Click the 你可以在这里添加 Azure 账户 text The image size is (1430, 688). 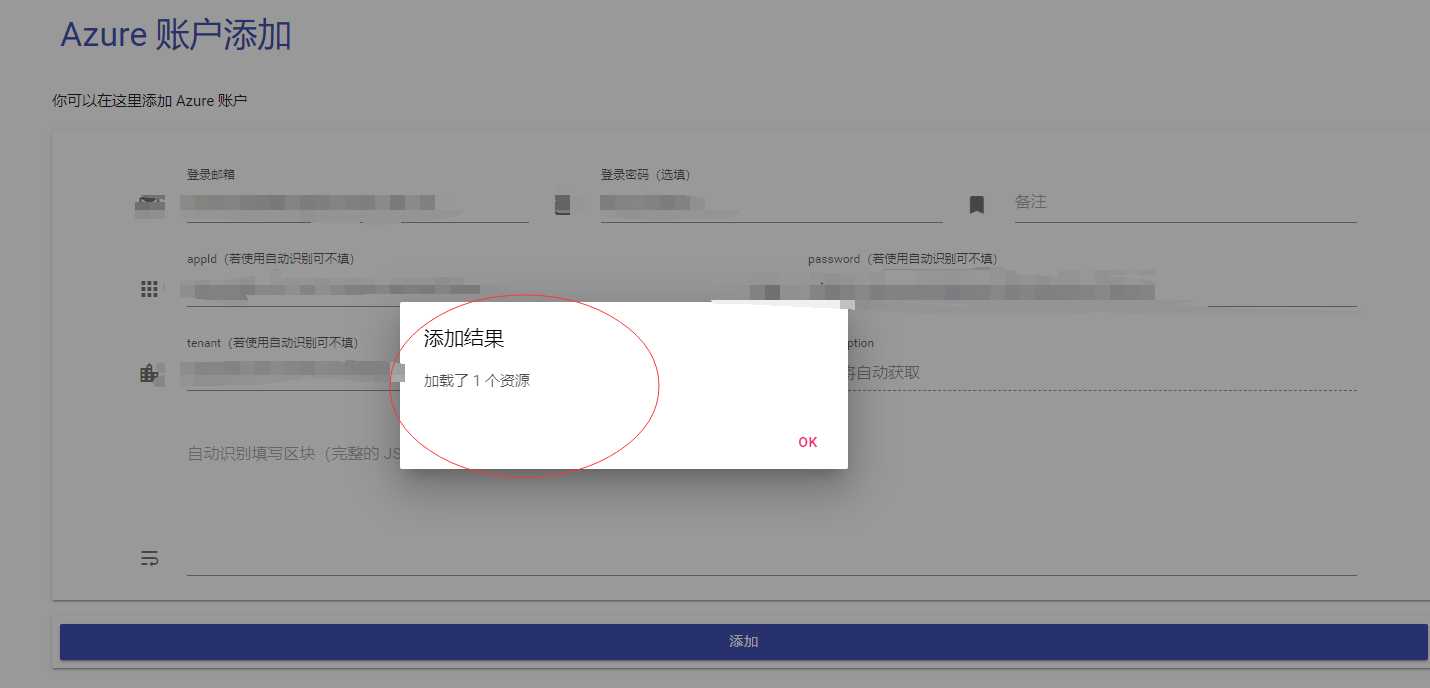pyautogui.click(x=149, y=101)
